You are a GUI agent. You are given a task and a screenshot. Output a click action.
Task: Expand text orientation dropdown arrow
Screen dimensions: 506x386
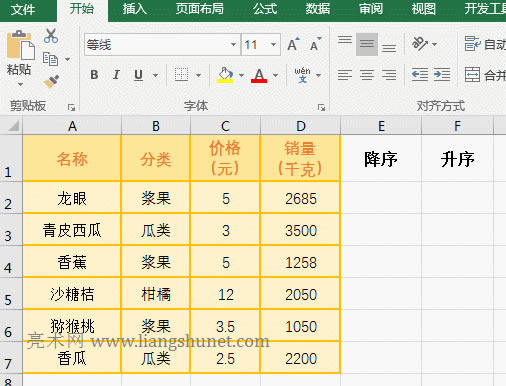[x=434, y=44]
